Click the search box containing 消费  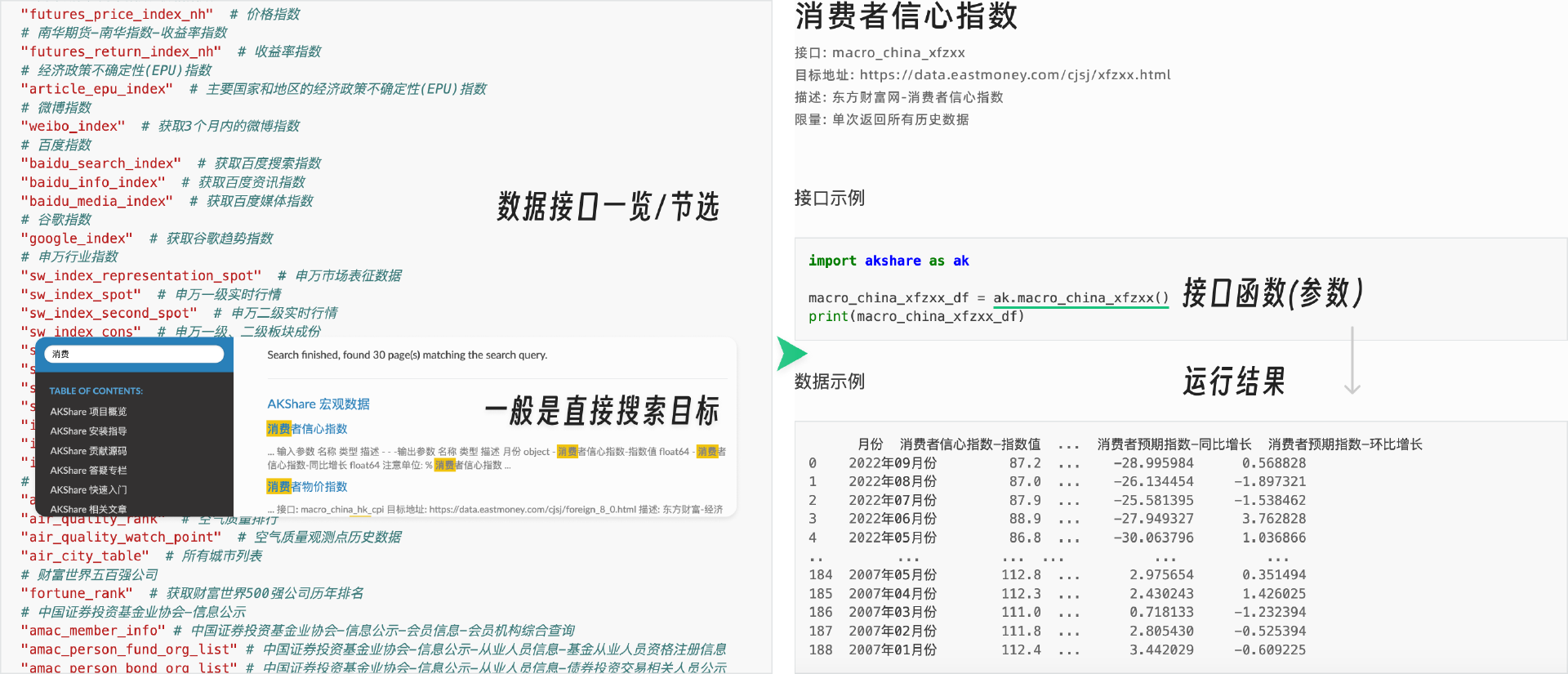click(134, 354)
